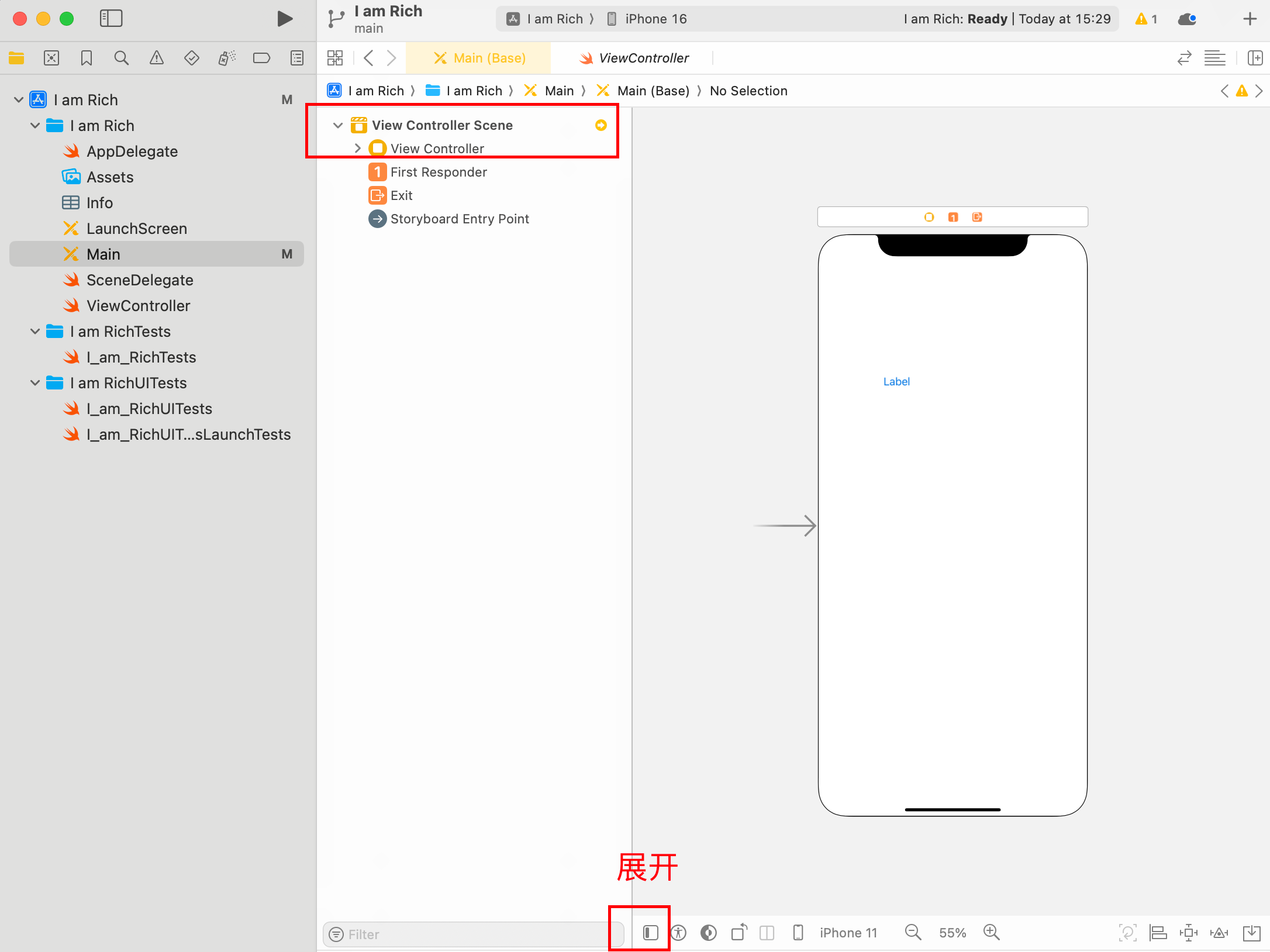The image size is (1270, 952).
Task: Open the Library with the plus button
Action: tap(1250, 19)
